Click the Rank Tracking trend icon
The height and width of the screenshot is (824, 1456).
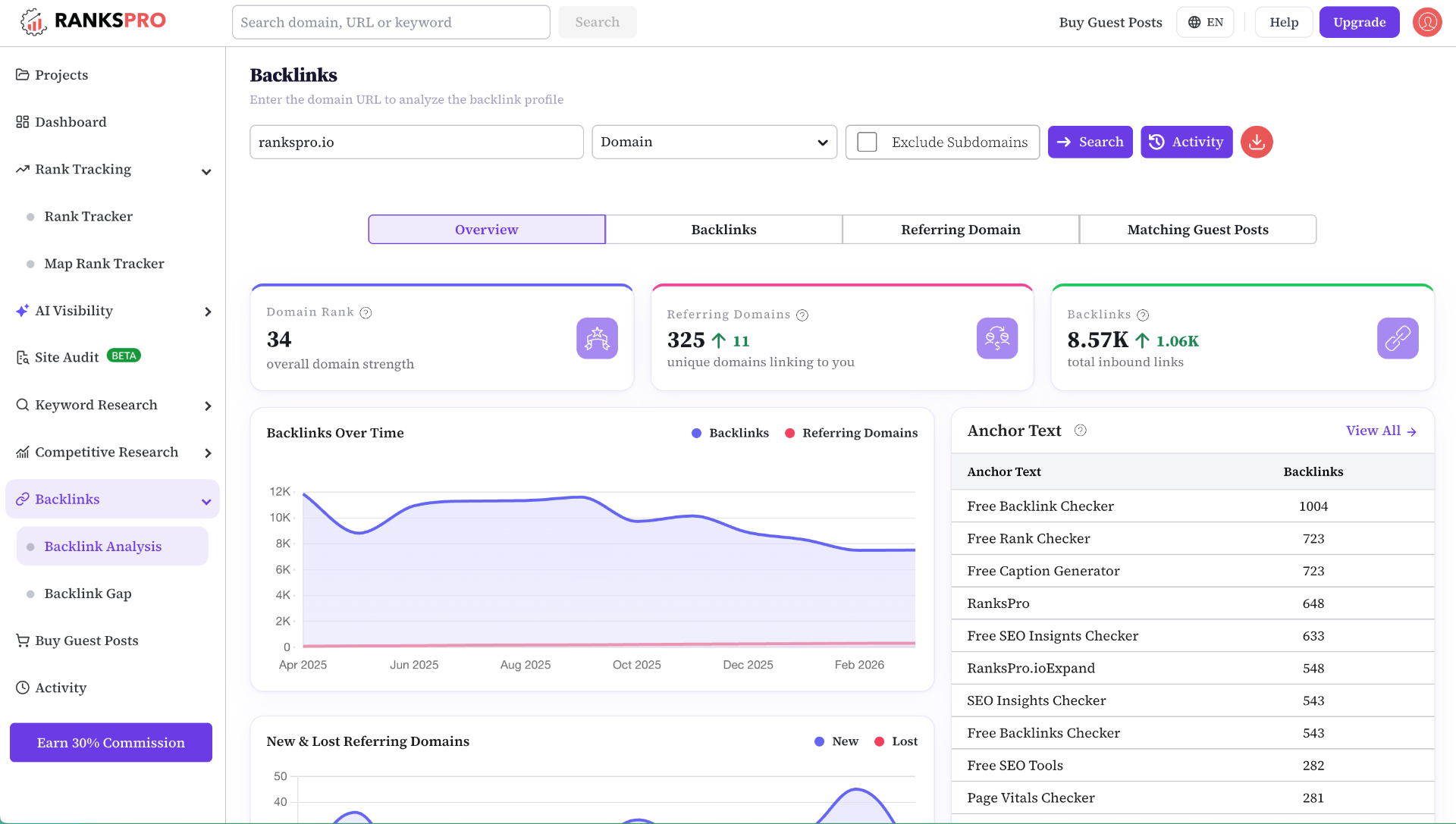coord(23,169)
